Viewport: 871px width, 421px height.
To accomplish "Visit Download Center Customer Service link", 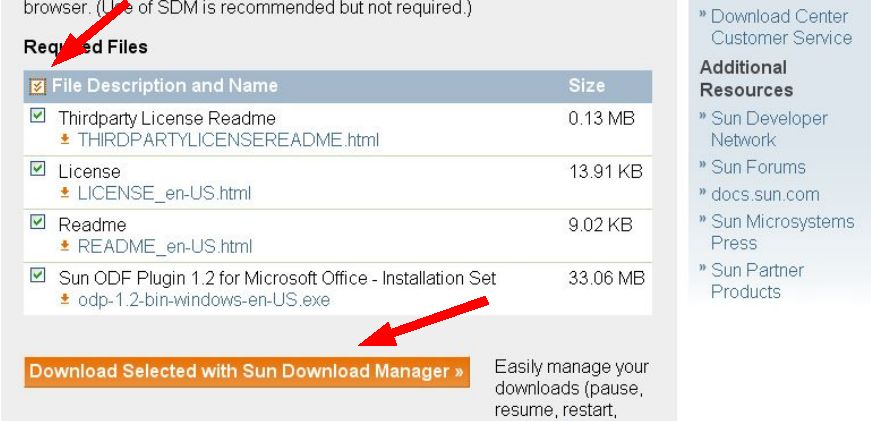I will pos(781,28).
